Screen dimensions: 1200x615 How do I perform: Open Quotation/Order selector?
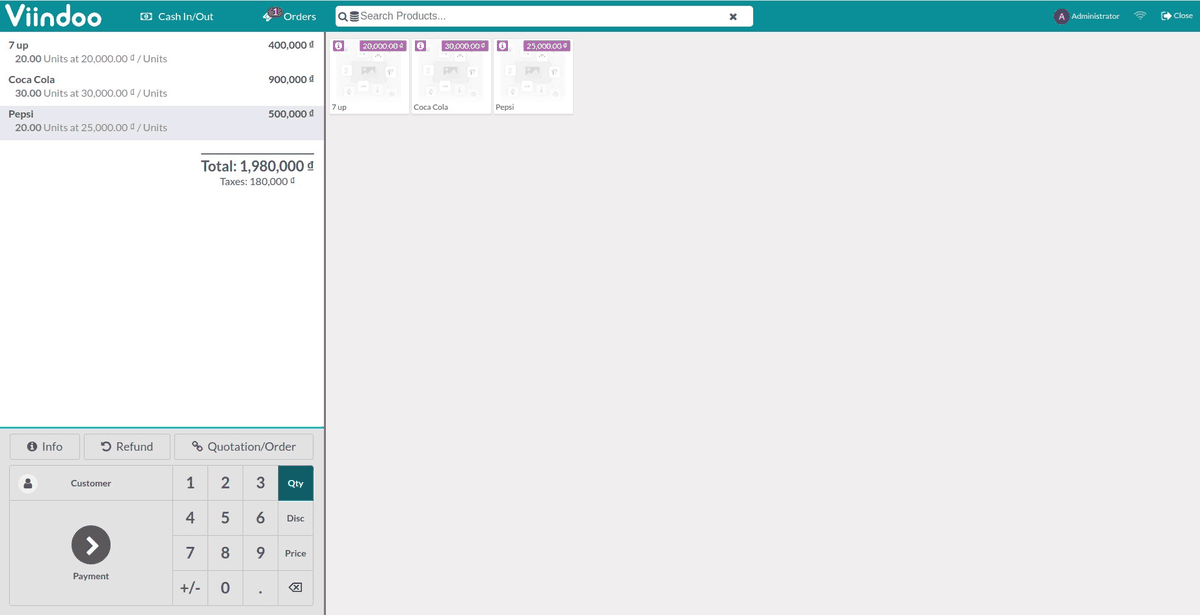243,447
